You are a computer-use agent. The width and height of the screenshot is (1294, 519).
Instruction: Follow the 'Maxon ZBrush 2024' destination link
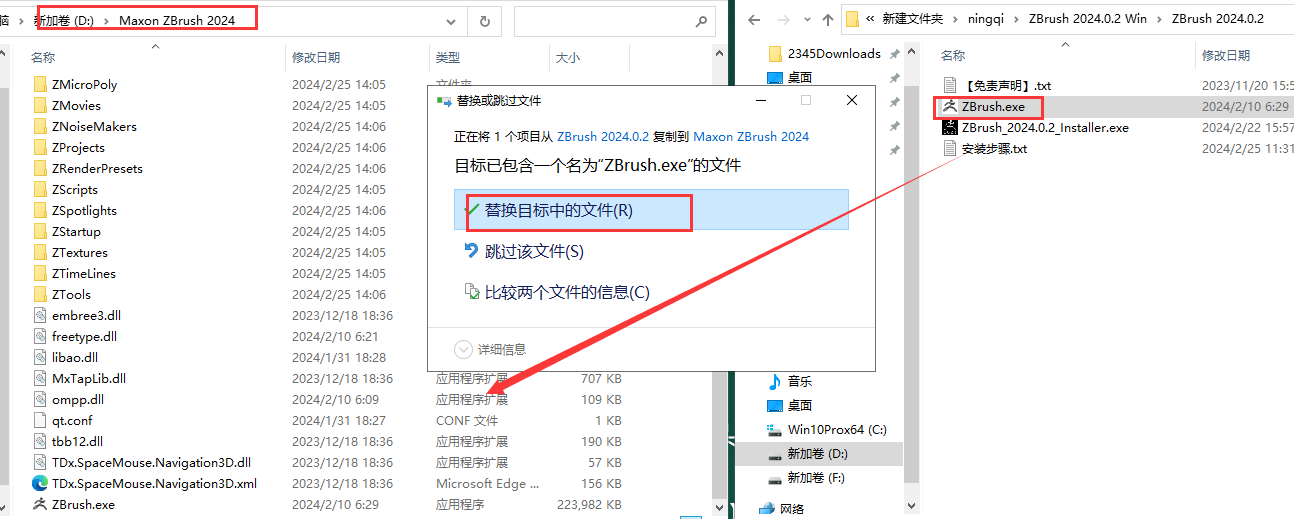[x=751, y=136]
